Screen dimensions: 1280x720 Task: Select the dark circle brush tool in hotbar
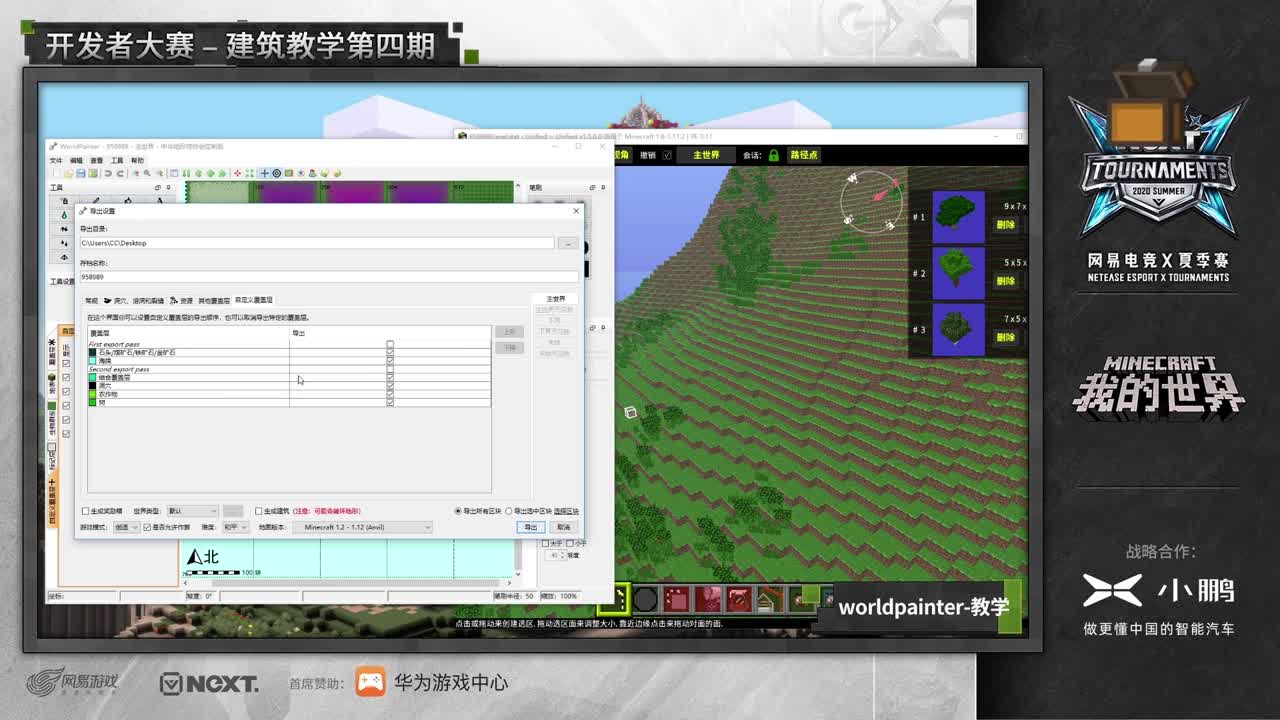pos(646,599)
